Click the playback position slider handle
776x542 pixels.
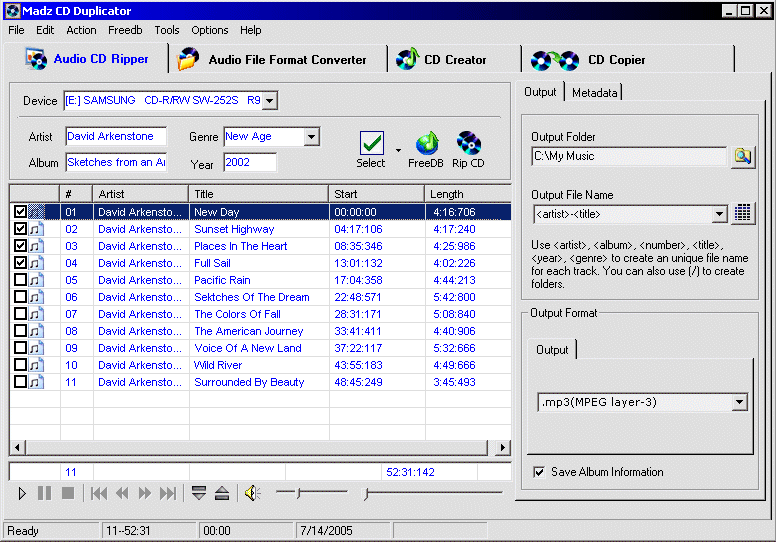pos(366,493)
